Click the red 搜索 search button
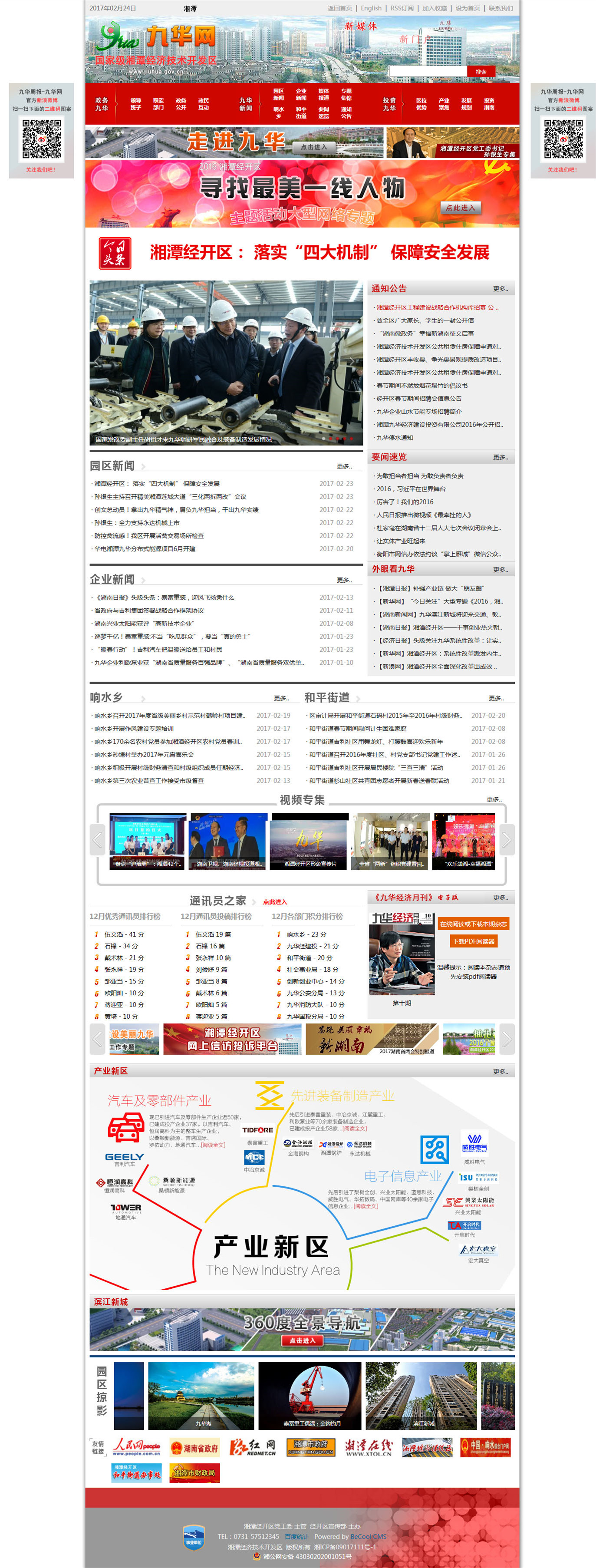 click(481, 72)
